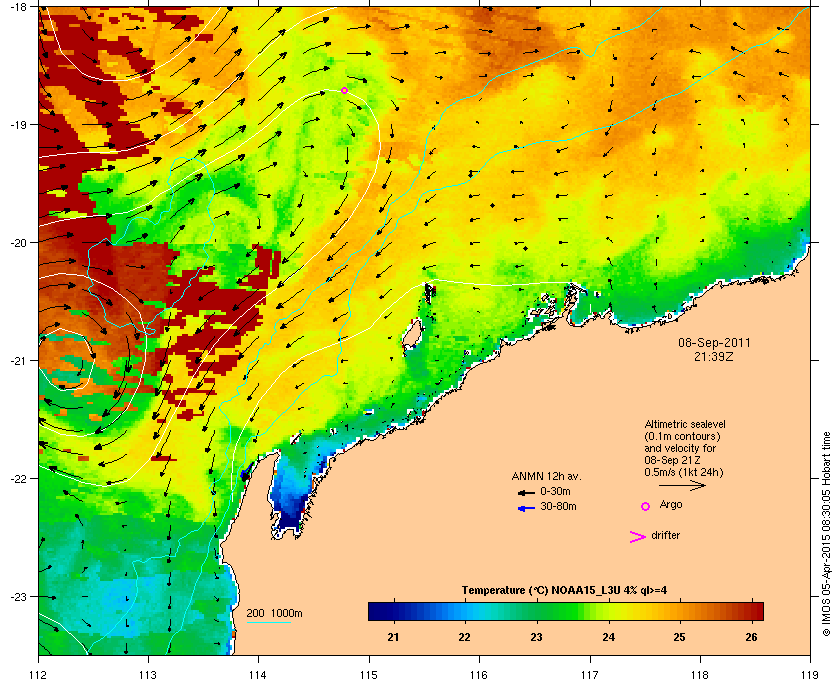This screenshot has width=840, height=680.
Task: Click the longitude label 119
Action: [810, 674]
